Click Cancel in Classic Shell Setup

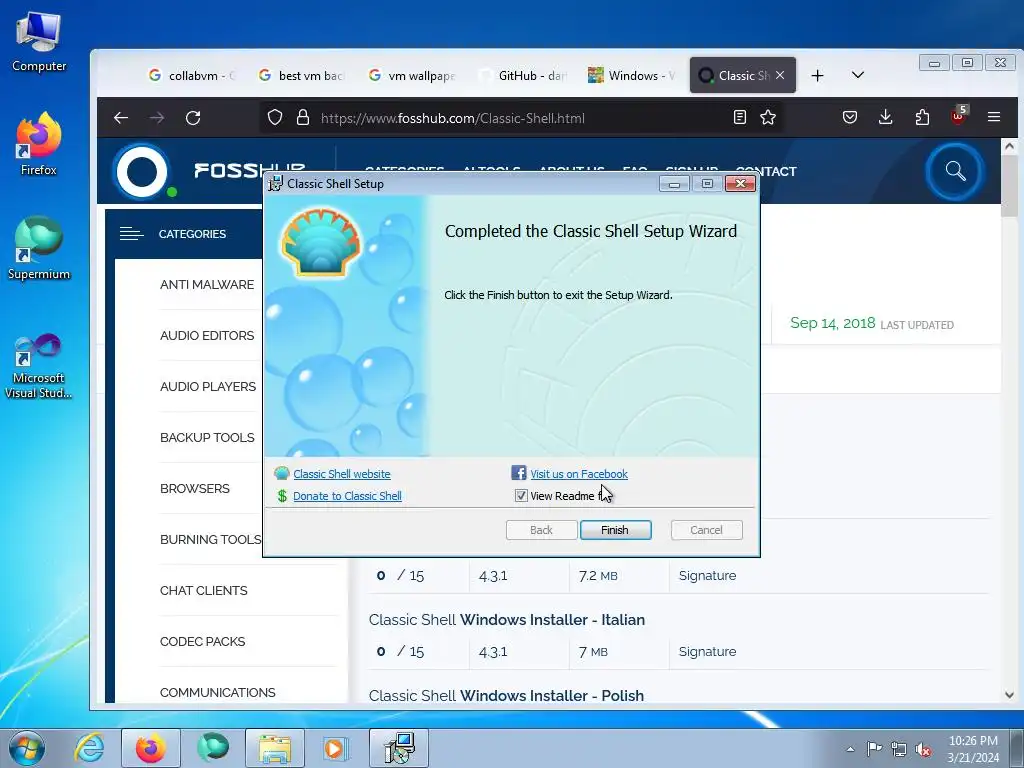click(707, 530)
